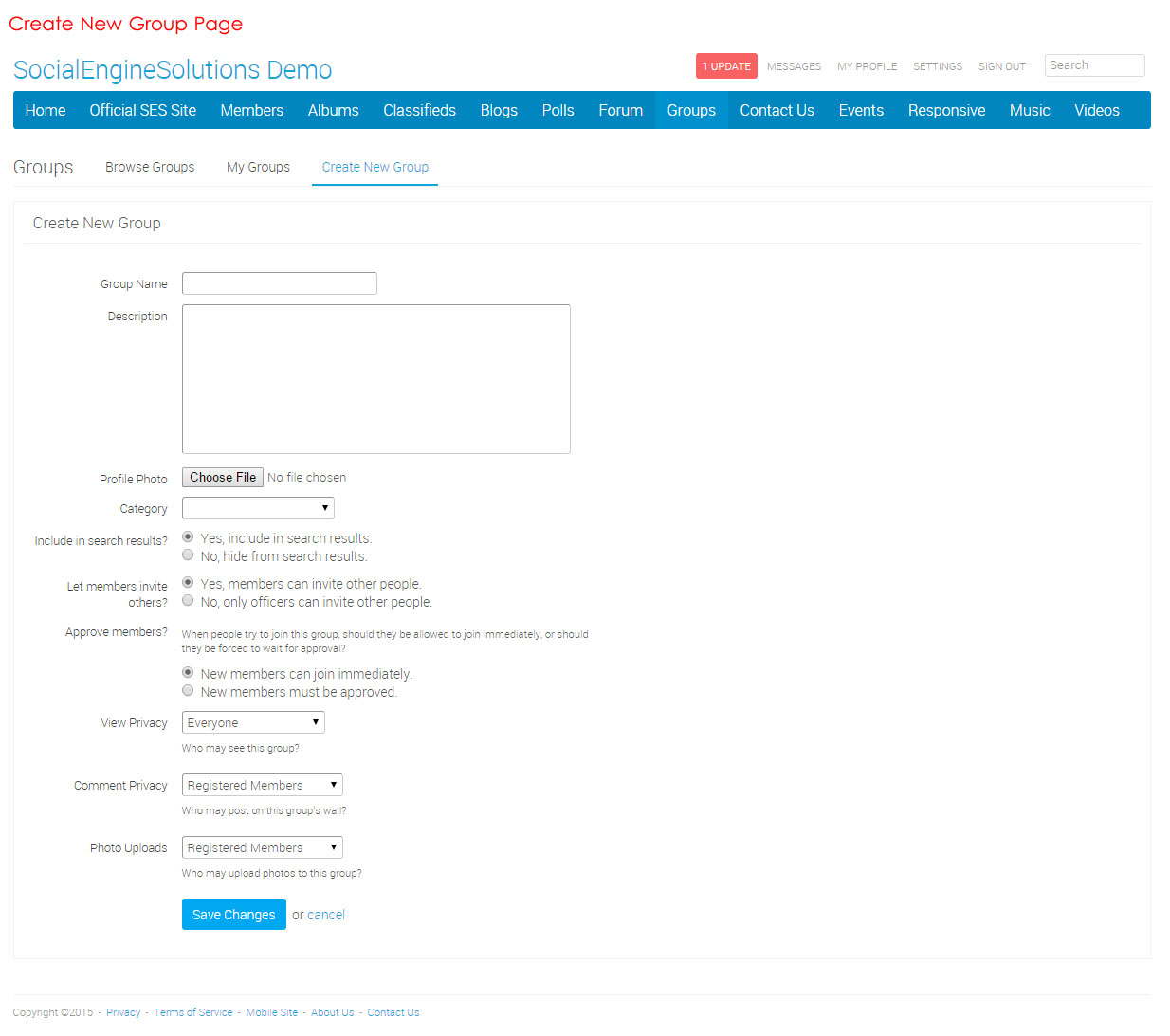The height and width of the screenshot is (1036, 1170).
Task: Open the My Groups tab
Action: pos(258,167)
